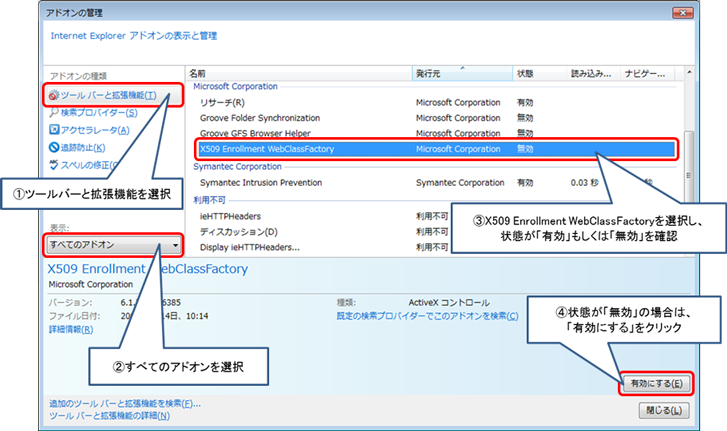Click the Search Providers magnifier icon
This screenshot has width=727, height=431.
[x=54, y=112]
